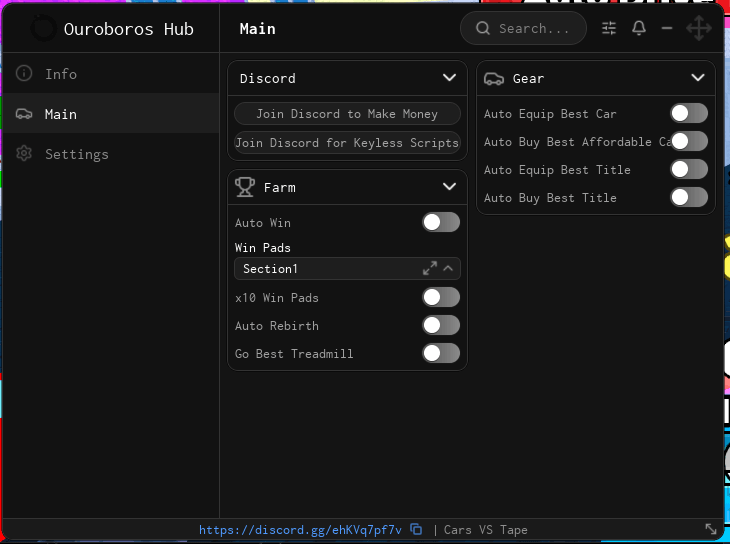Minimize the hub with the dash icon
This screenshot has width=730, height=544.
(667, 28)
